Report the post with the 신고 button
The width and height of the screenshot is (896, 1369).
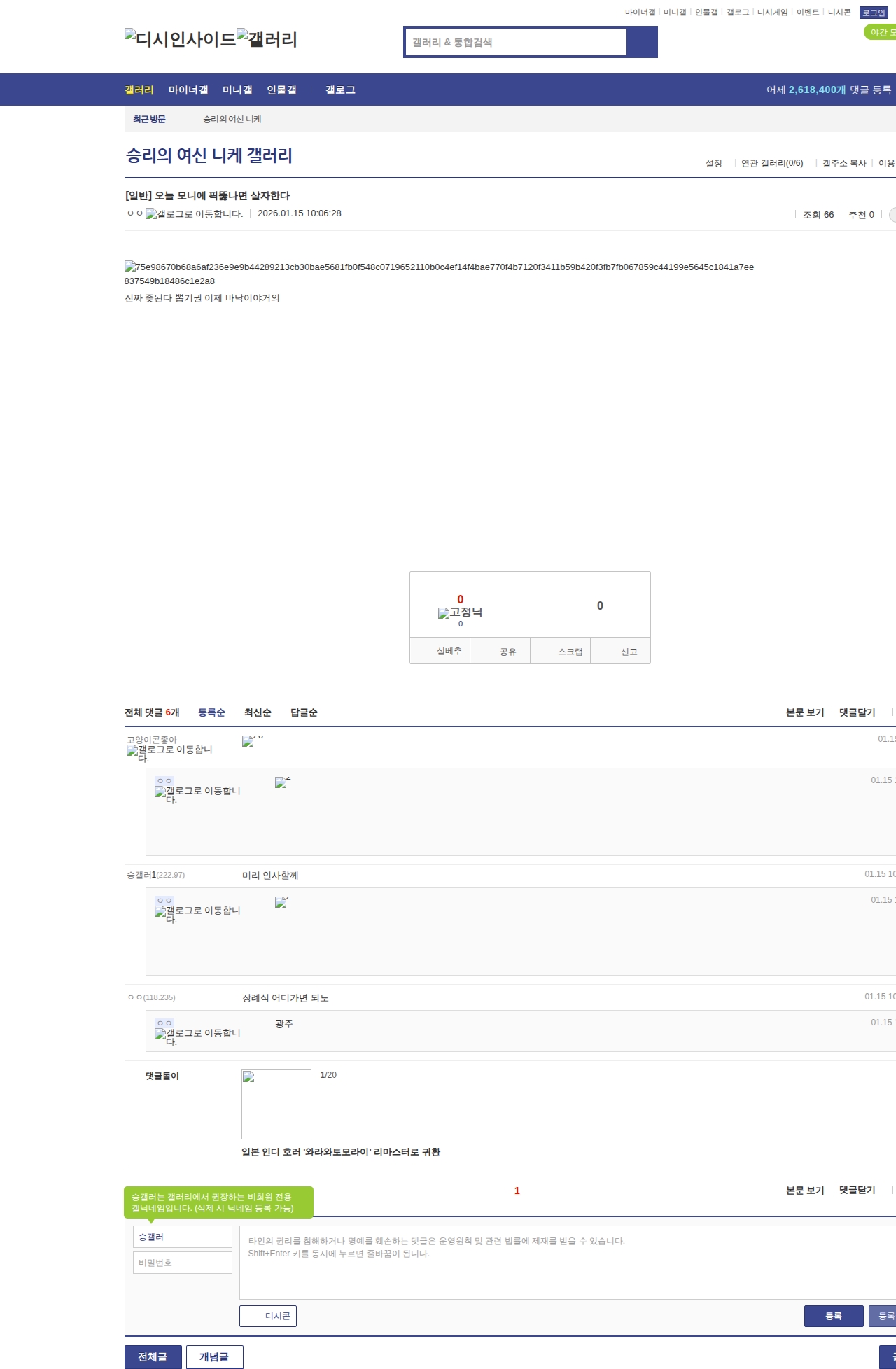(x=621, y=650)
